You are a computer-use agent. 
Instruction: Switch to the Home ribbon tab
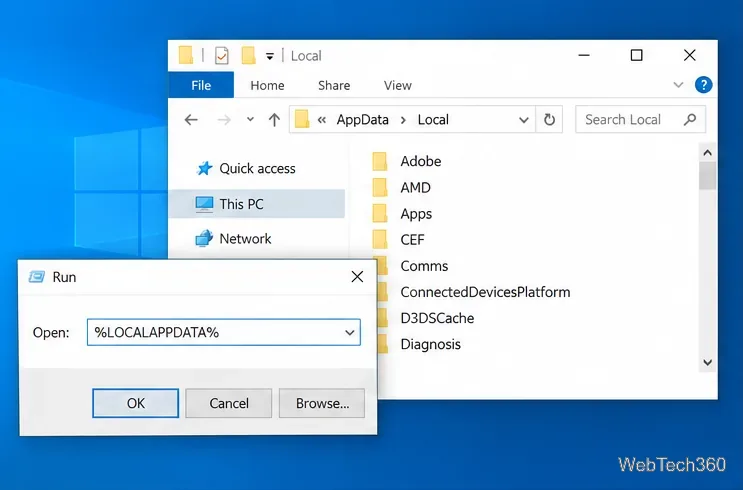pos(267,85)
